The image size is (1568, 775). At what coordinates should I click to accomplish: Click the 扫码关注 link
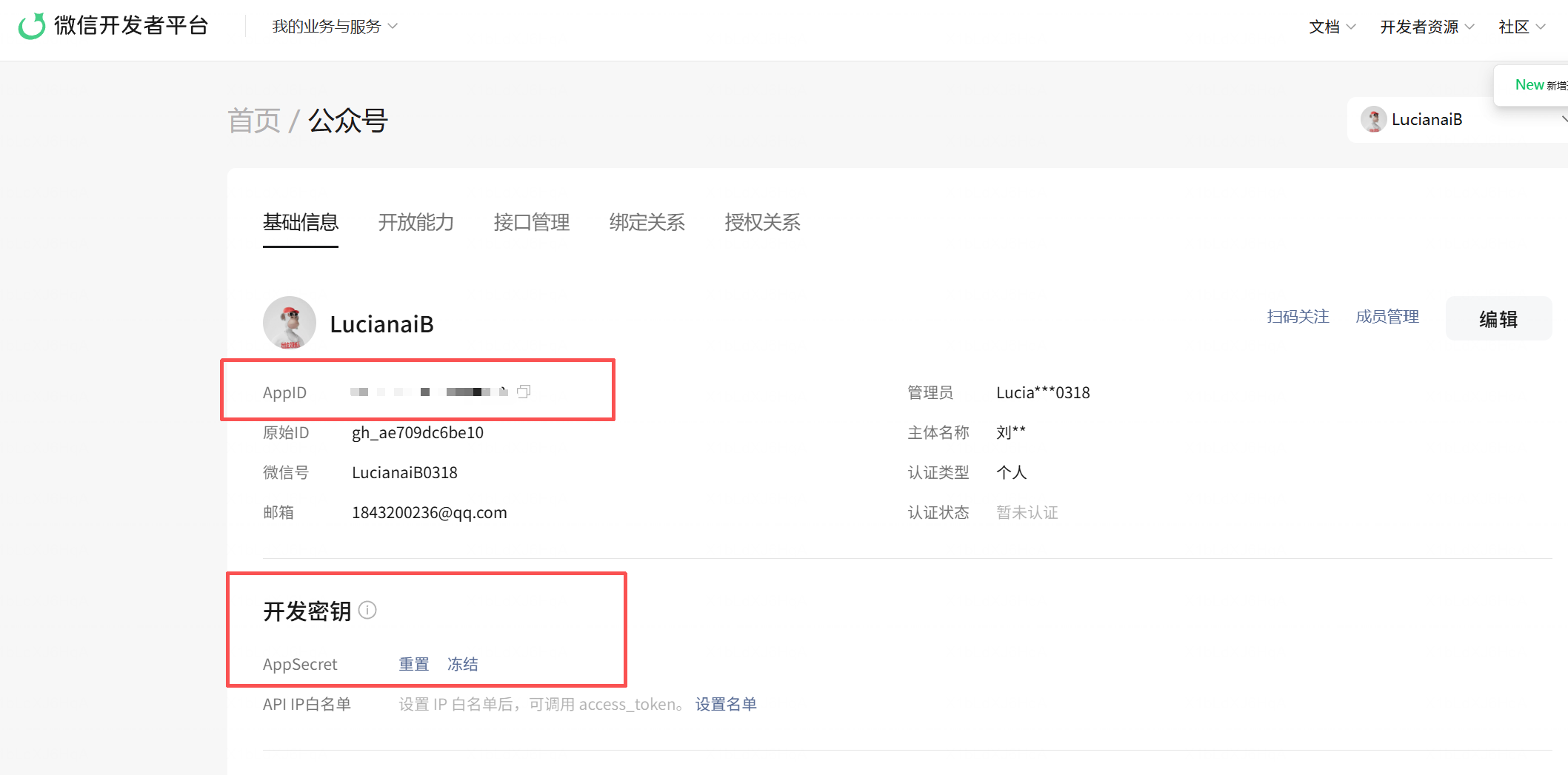pyautogui.click(x=1298, y=317)
